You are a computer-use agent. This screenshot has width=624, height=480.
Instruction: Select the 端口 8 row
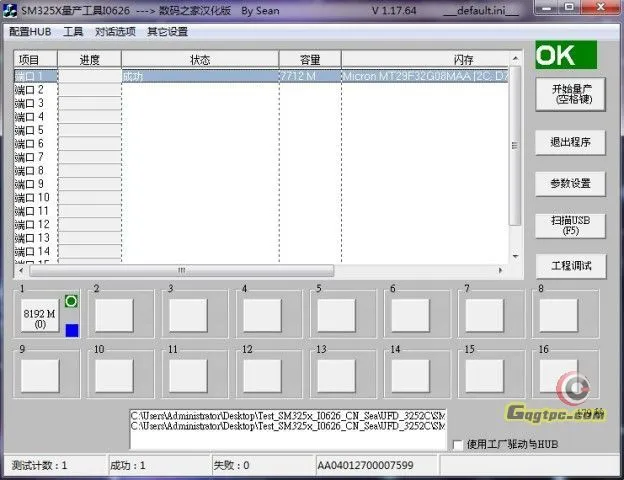click(x=261, y=171)
